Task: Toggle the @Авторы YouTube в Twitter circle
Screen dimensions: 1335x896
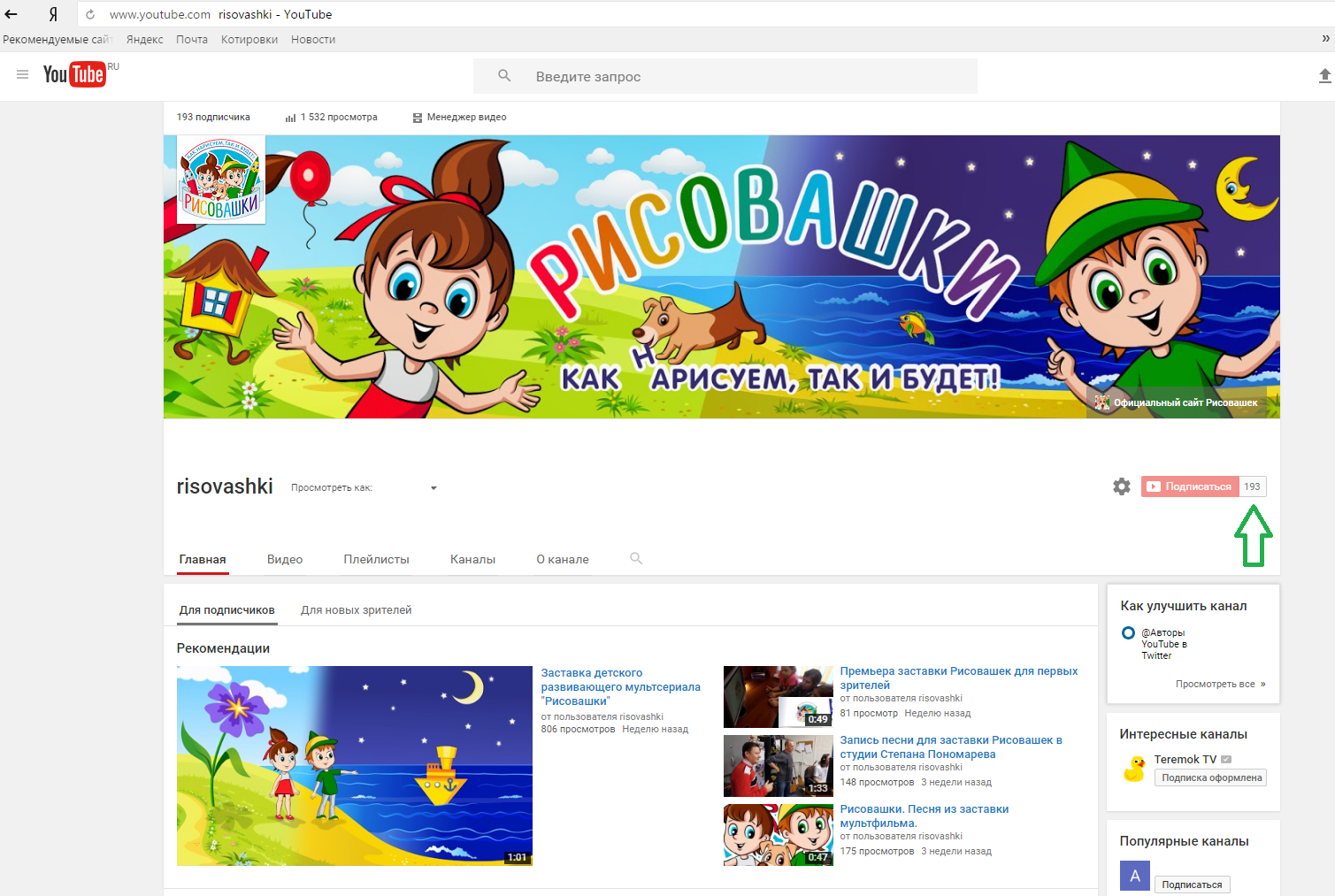Action: point(1128,633)
